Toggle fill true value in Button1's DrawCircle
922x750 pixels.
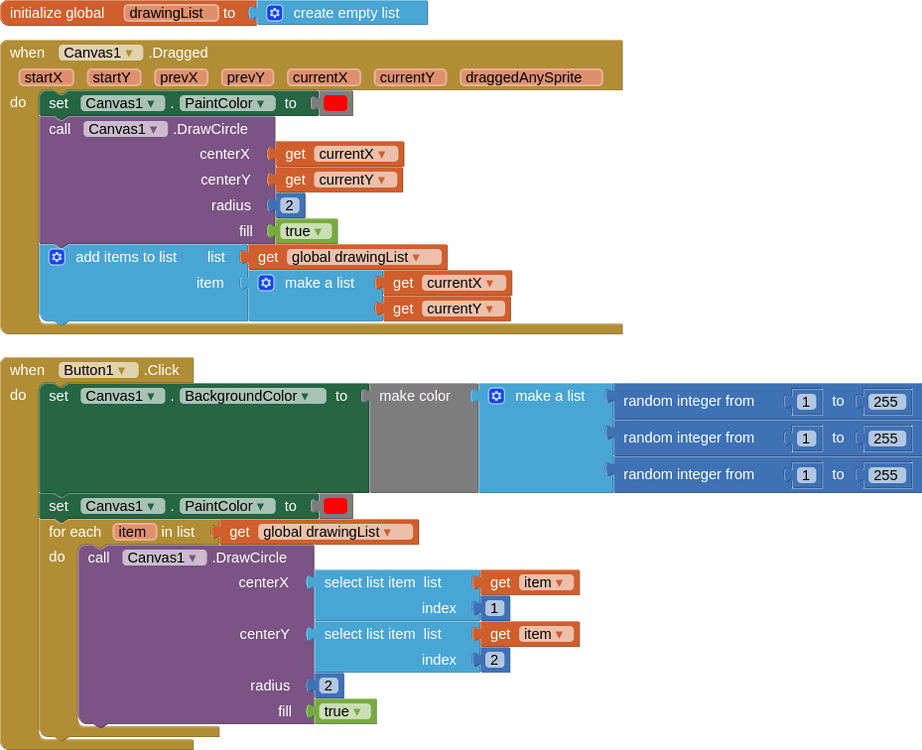(356, 711)
